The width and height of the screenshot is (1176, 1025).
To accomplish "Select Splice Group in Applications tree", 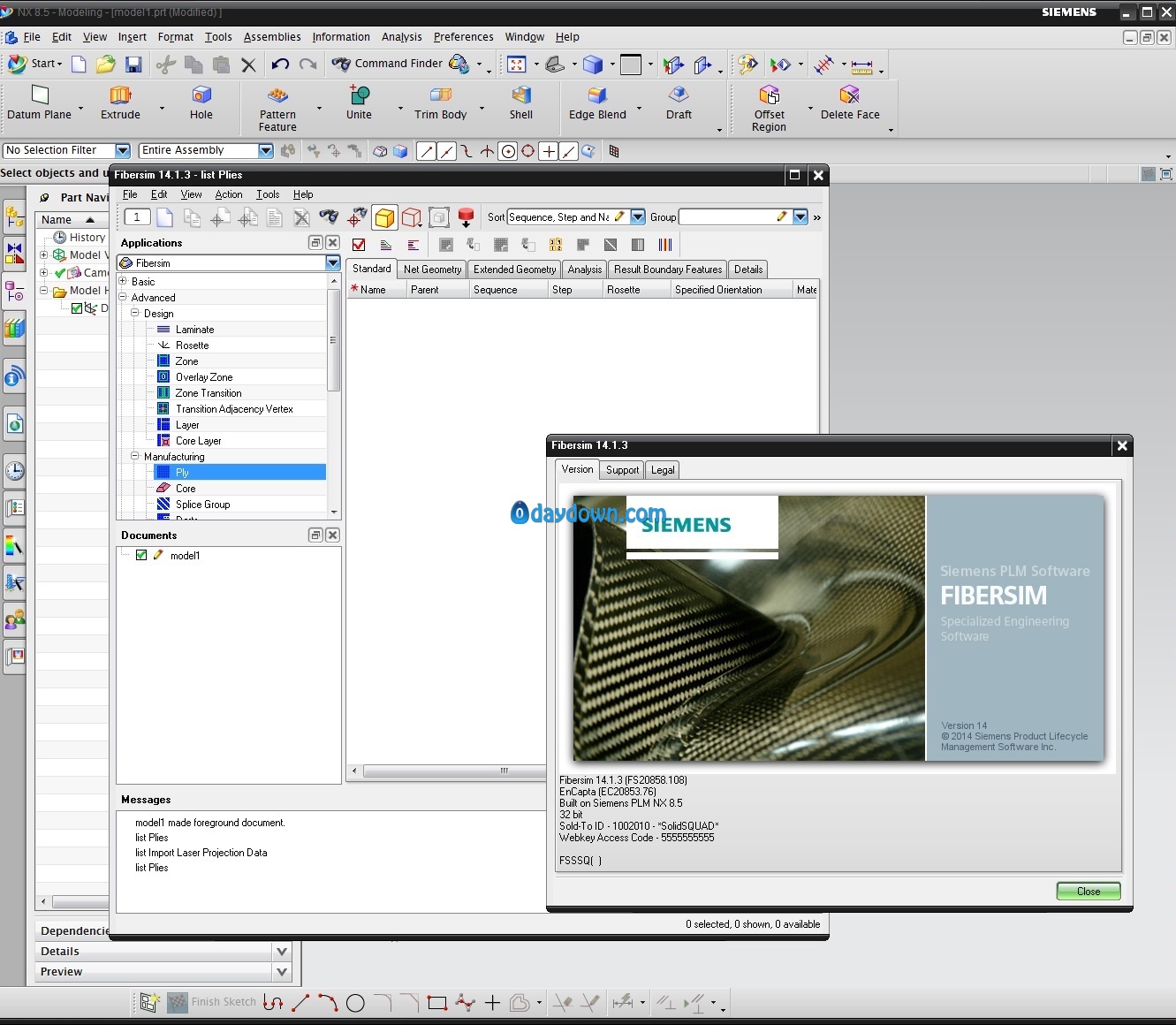I will point(202,505).
